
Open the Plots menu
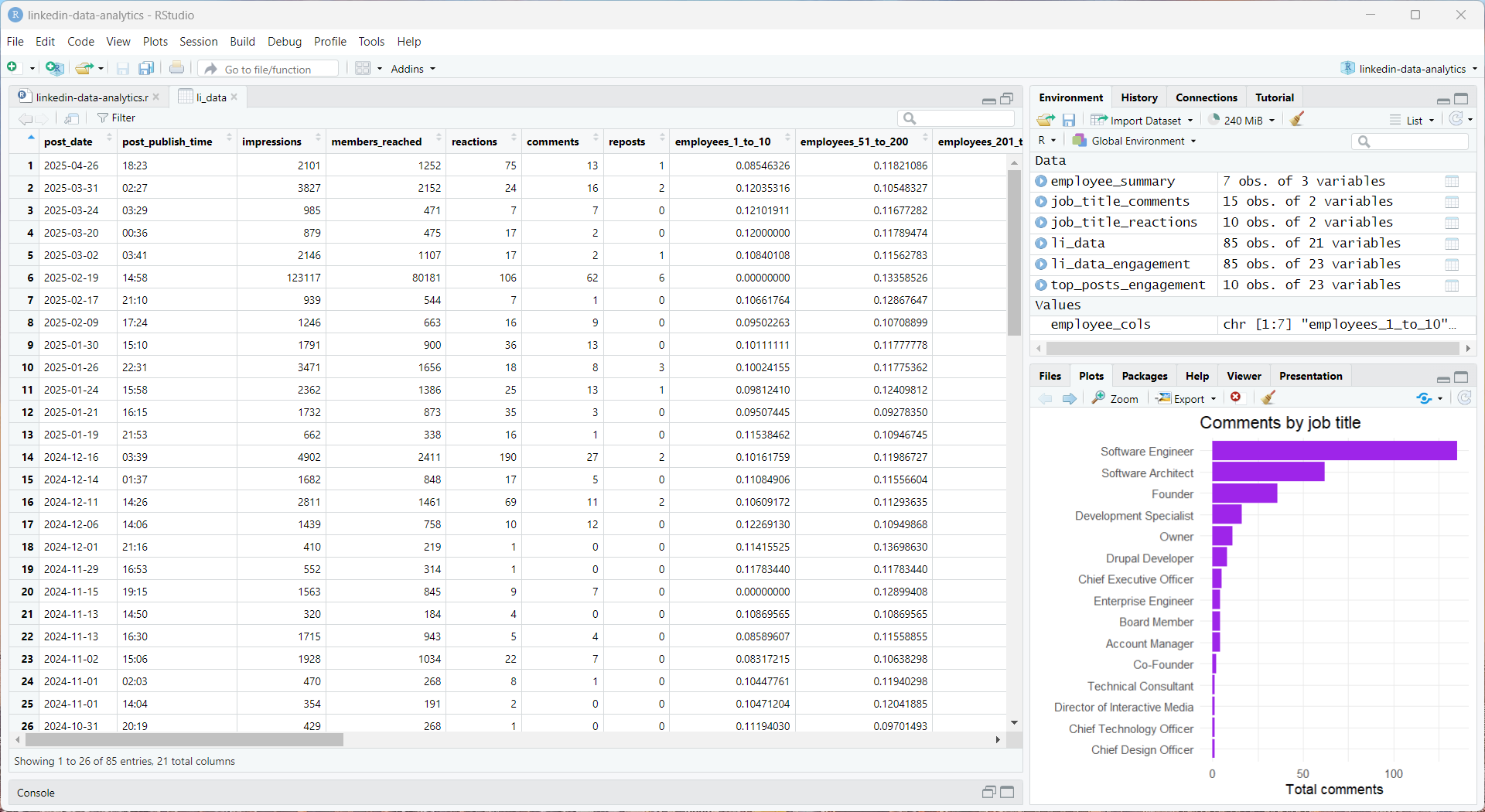click(x=155, y=42)
